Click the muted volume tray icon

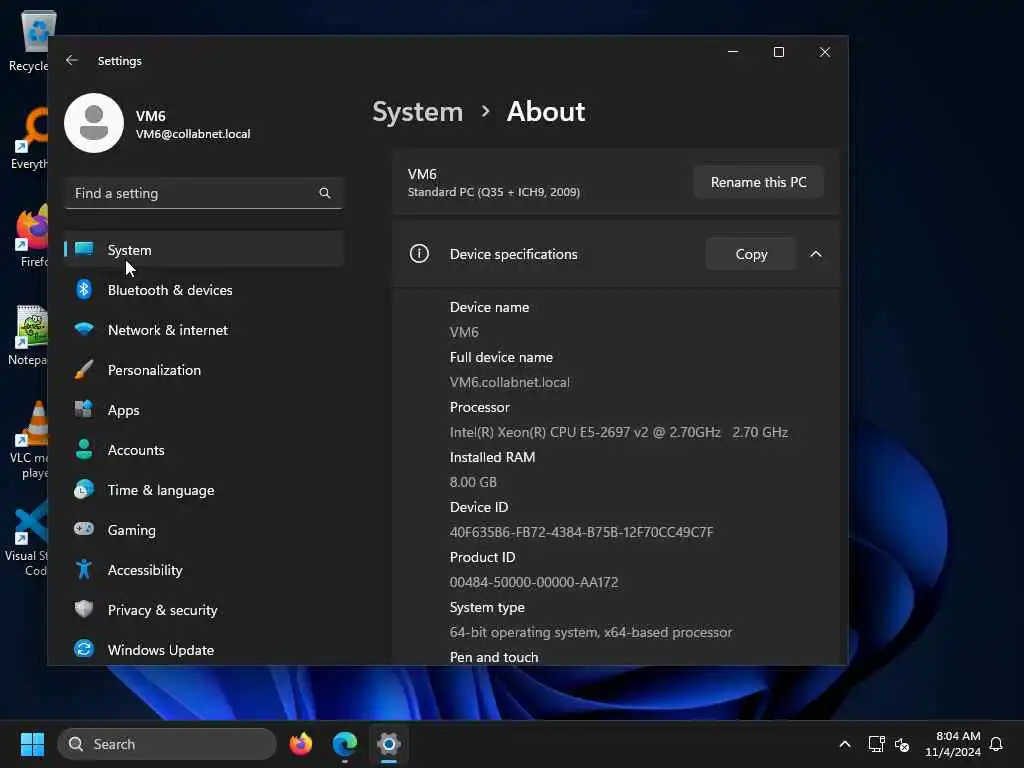click(x=903, y=744)
